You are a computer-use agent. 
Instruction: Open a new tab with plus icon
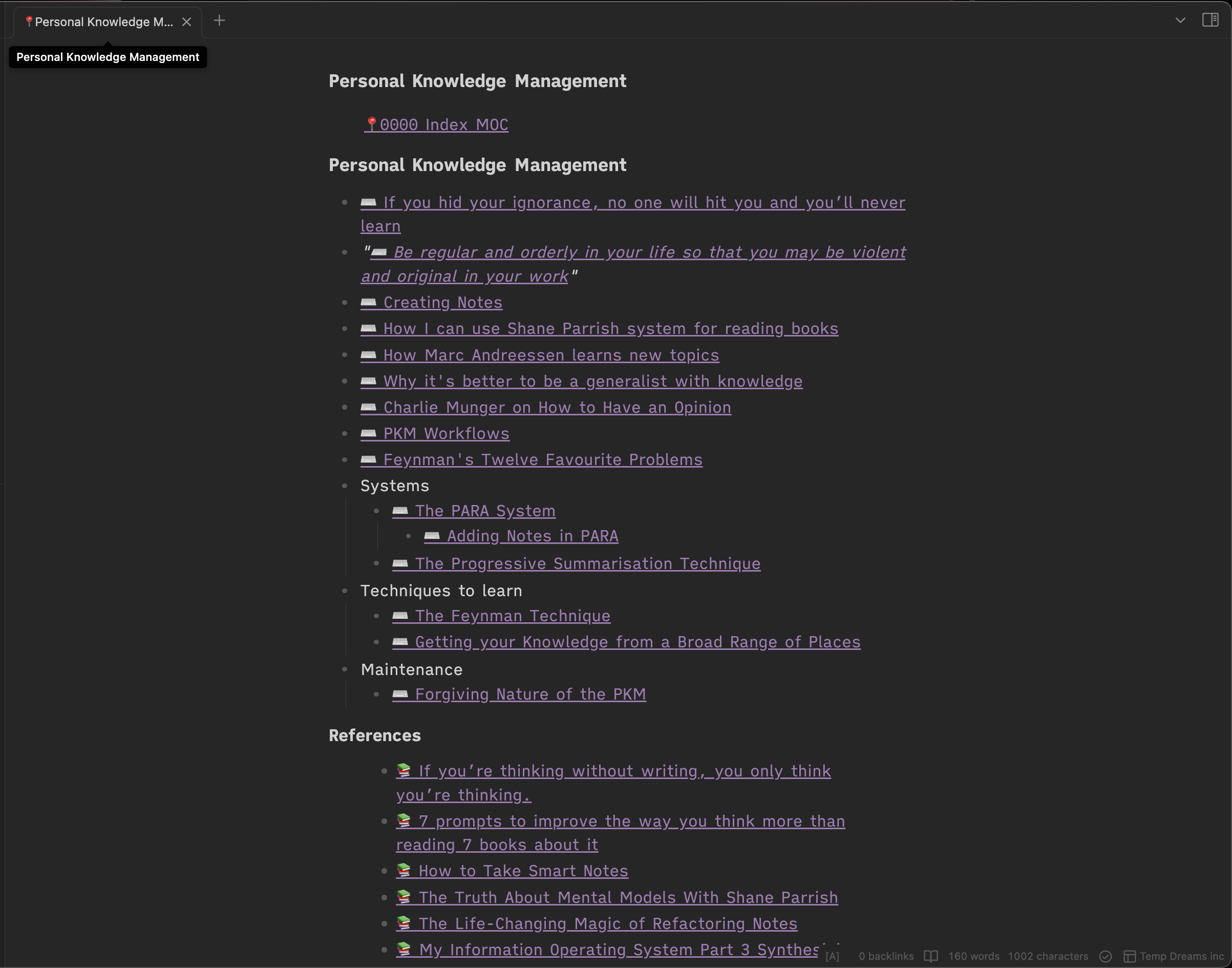(219, 21)
